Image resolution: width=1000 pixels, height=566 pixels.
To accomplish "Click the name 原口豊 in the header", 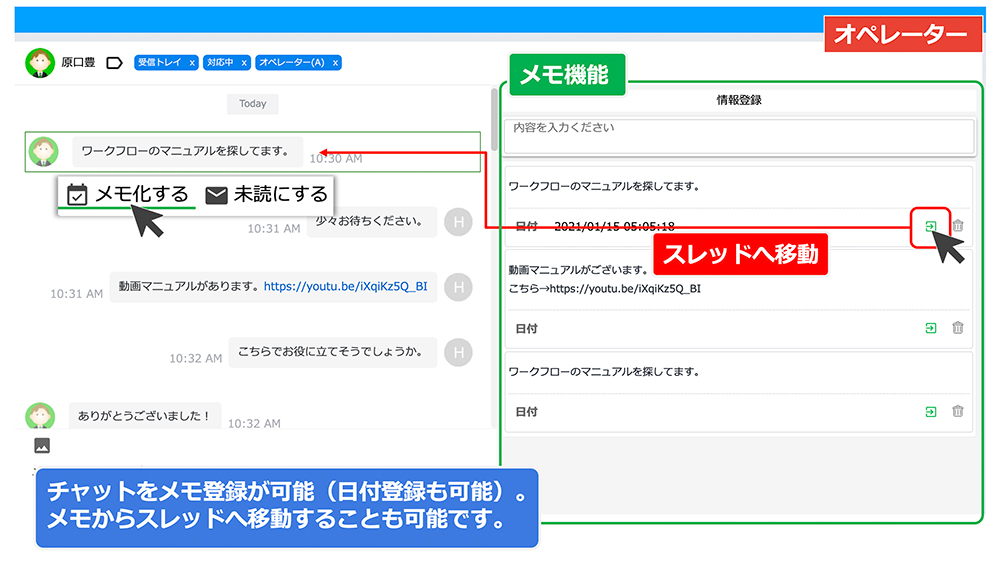I will point(78,63).
